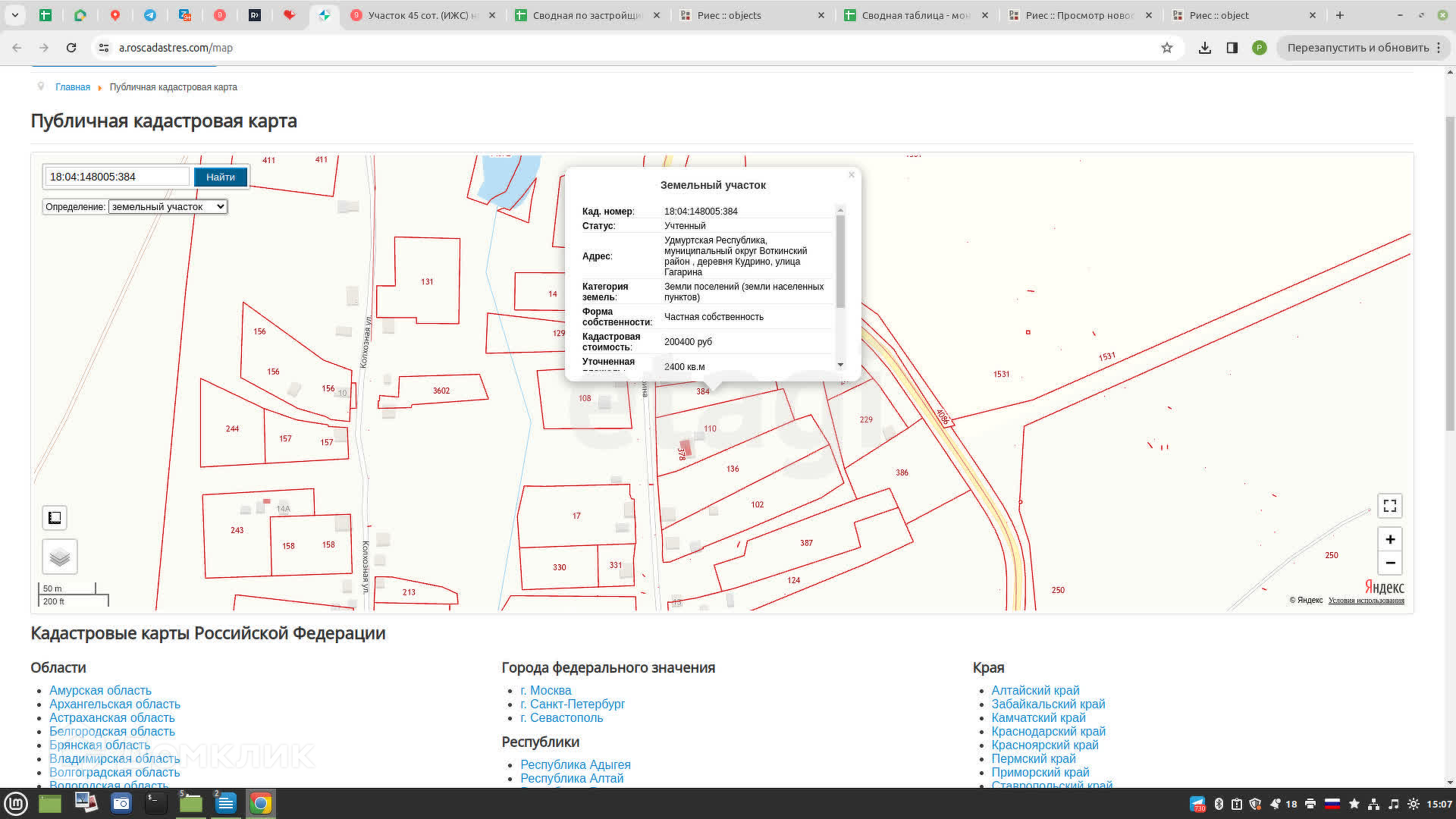Switch to the Участок 45 сот. tab
Viewport: 1456px width, 819px height.
tap(422, 15)
